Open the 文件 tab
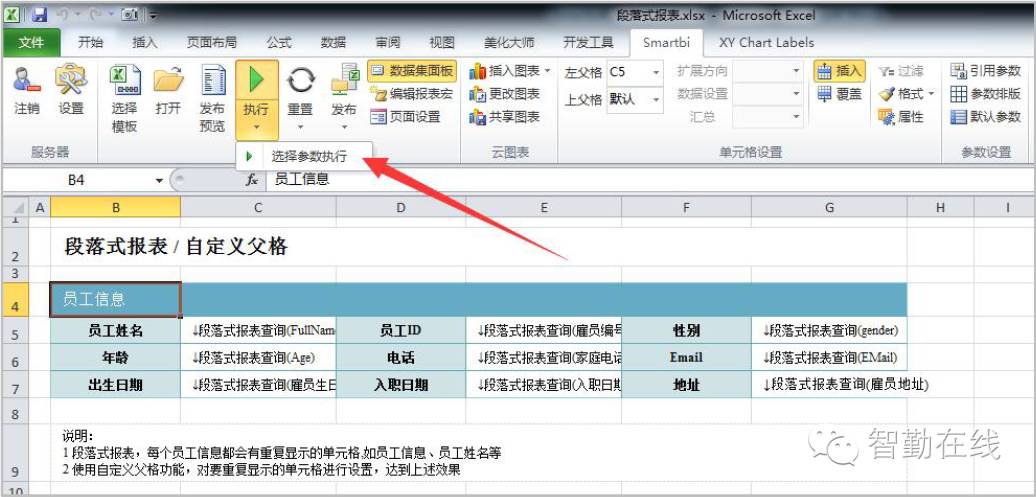The image size is (1036, 497). (x=31, y=42)
